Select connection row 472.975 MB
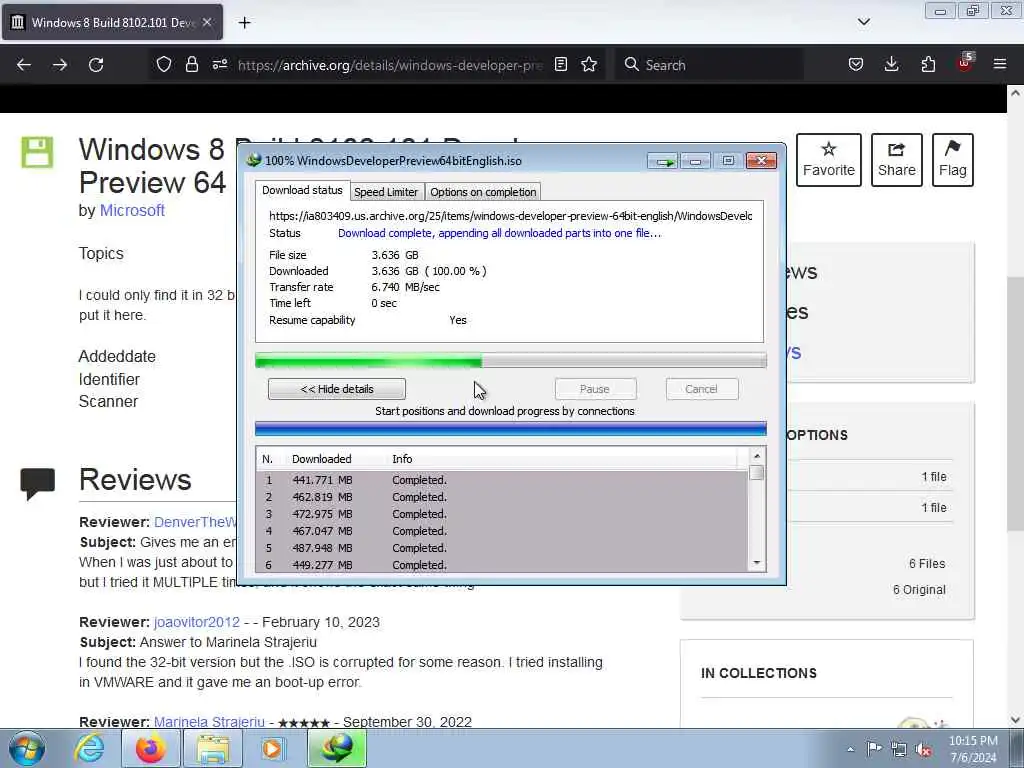The image size is (1024, 768). click(502, 514)
